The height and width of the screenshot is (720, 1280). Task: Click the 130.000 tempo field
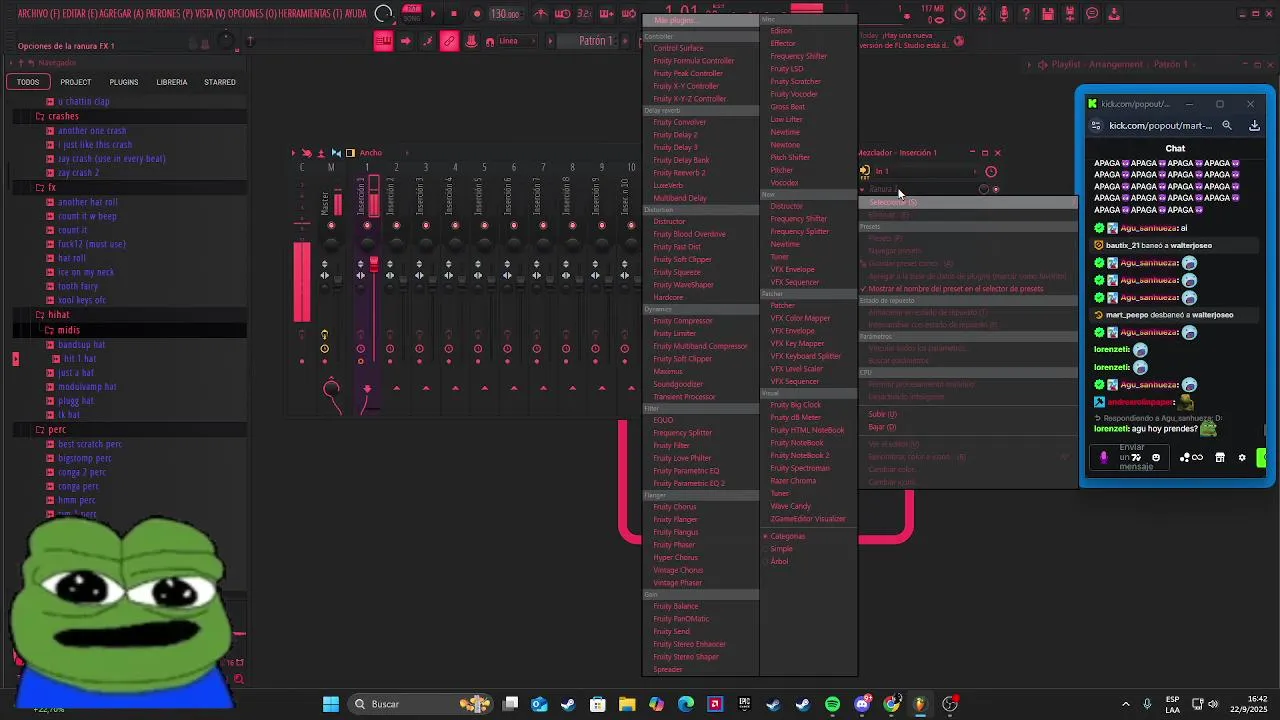(505, 14)
